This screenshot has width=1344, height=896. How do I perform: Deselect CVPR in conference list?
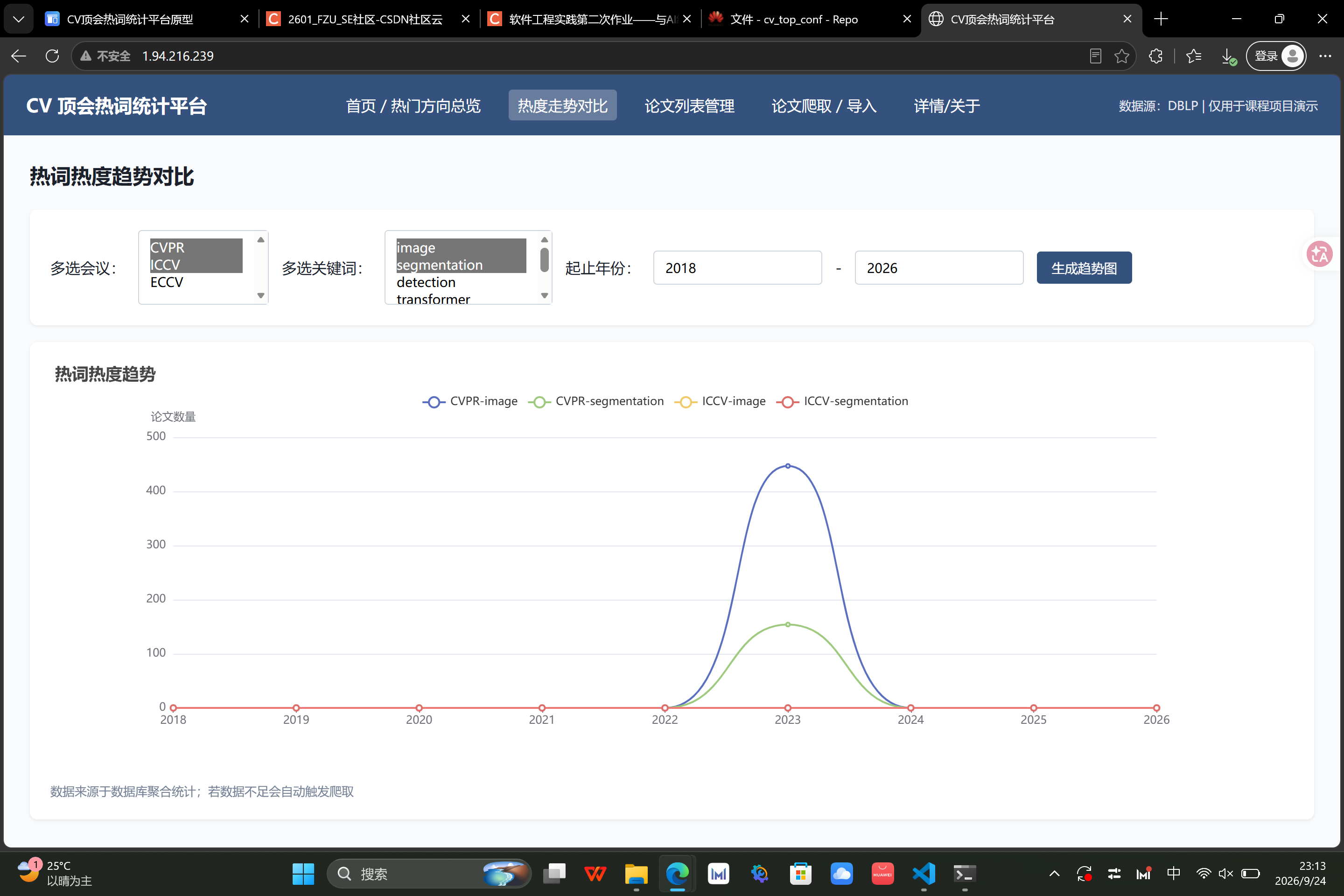196,247
